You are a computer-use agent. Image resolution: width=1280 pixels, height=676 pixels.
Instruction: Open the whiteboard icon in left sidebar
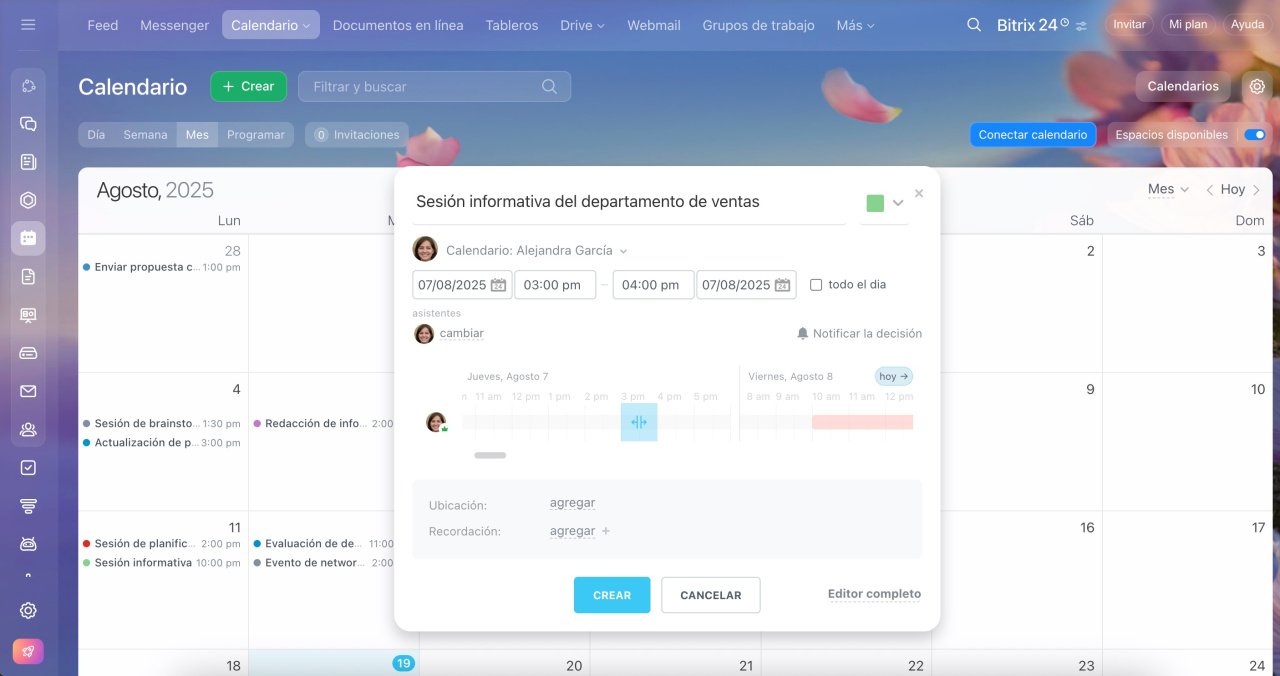click(28, 315)
